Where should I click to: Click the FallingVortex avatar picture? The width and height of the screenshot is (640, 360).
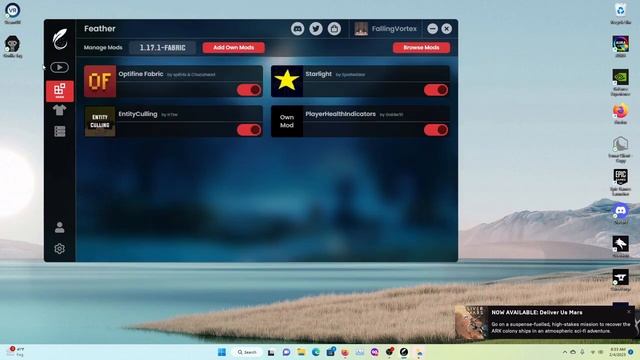pos(361,29)
